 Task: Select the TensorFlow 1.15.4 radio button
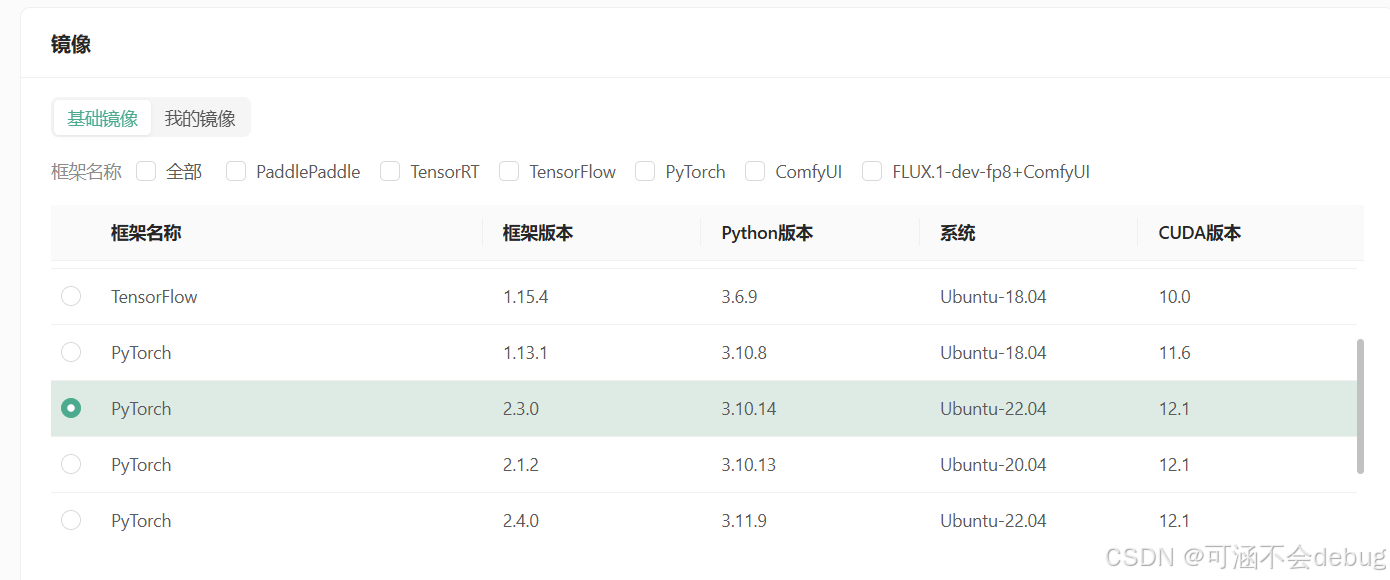71,296
